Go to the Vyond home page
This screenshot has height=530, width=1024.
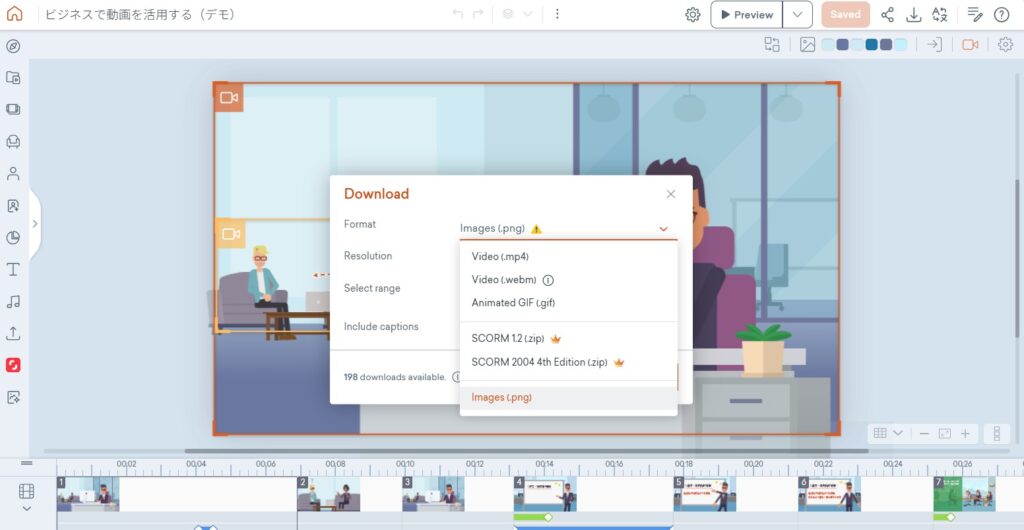coord(14,14)
